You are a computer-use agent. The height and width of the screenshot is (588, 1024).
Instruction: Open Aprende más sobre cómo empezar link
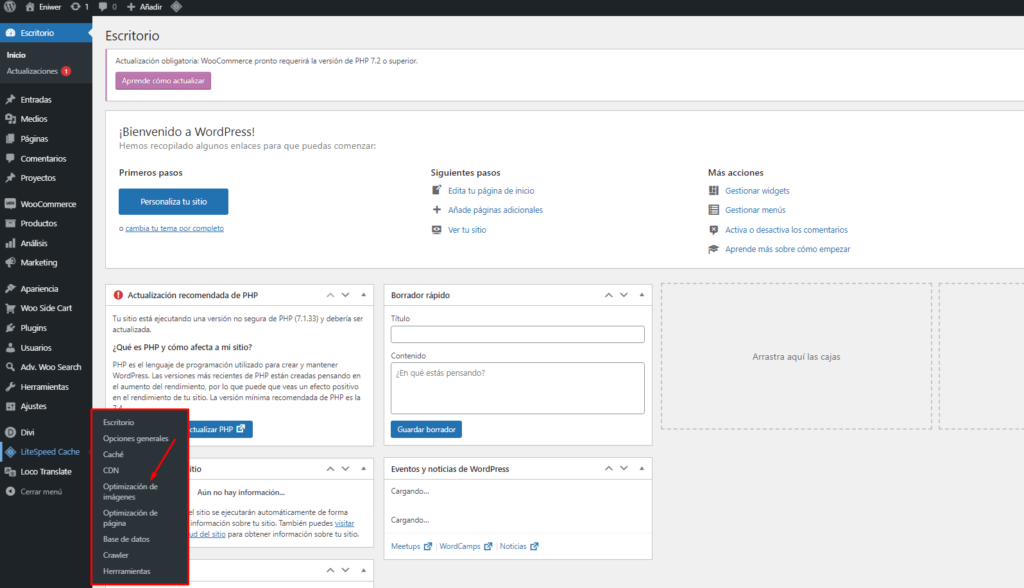coord(788,250)
